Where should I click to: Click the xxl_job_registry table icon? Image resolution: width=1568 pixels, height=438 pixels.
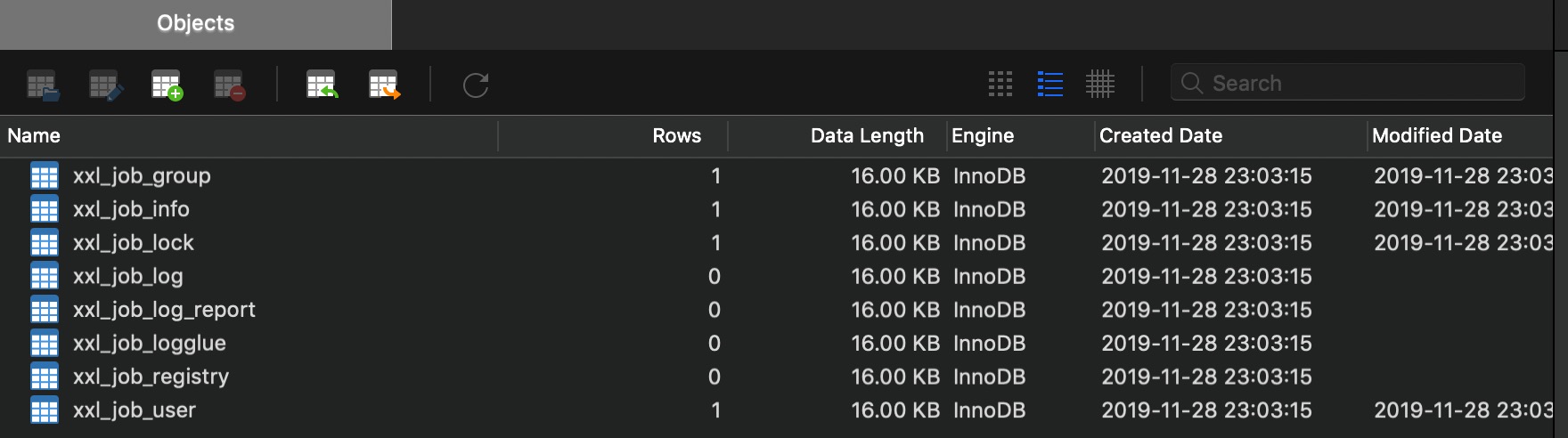[45, 377]
